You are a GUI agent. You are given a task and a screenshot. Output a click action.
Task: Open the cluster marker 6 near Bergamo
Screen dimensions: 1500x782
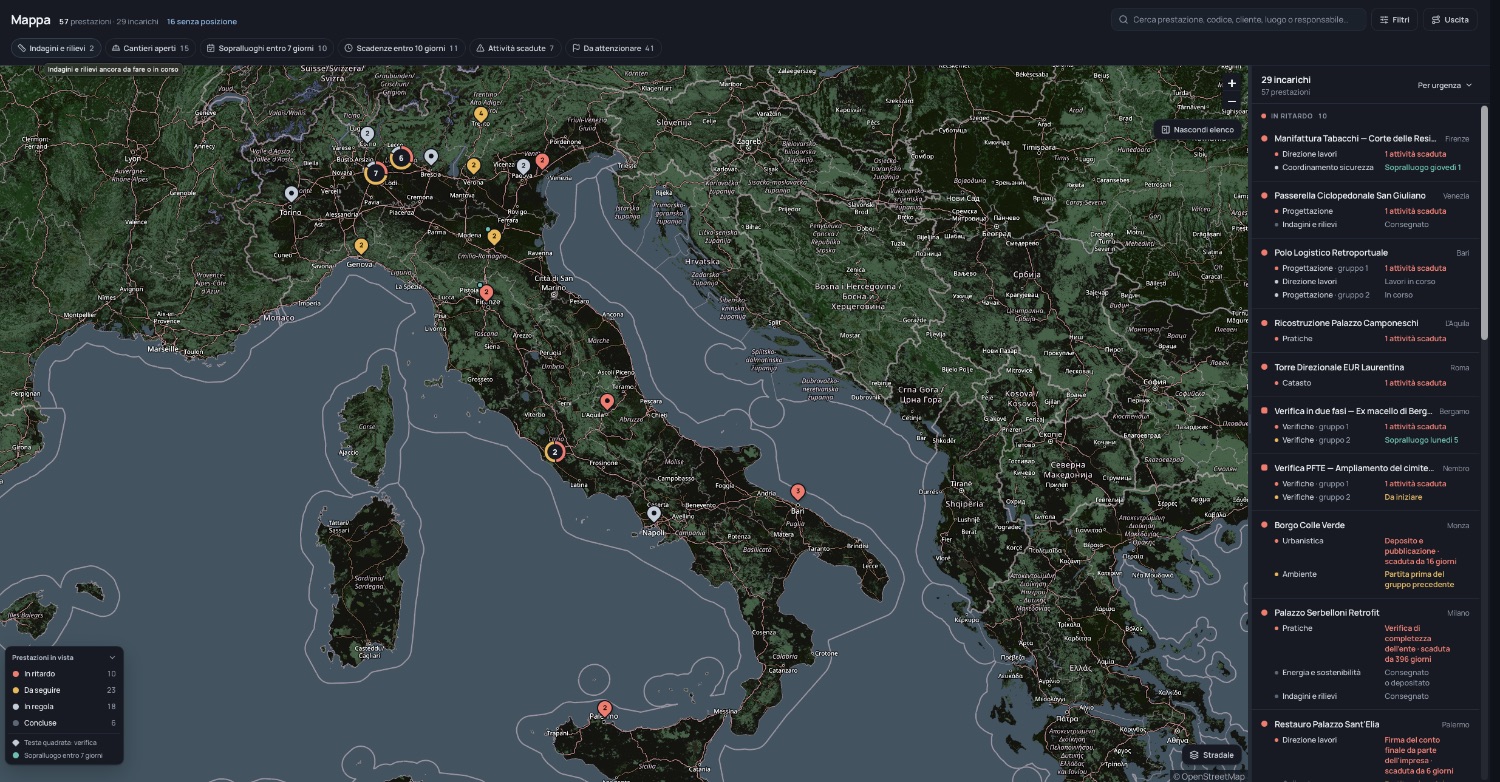(401, 157)
